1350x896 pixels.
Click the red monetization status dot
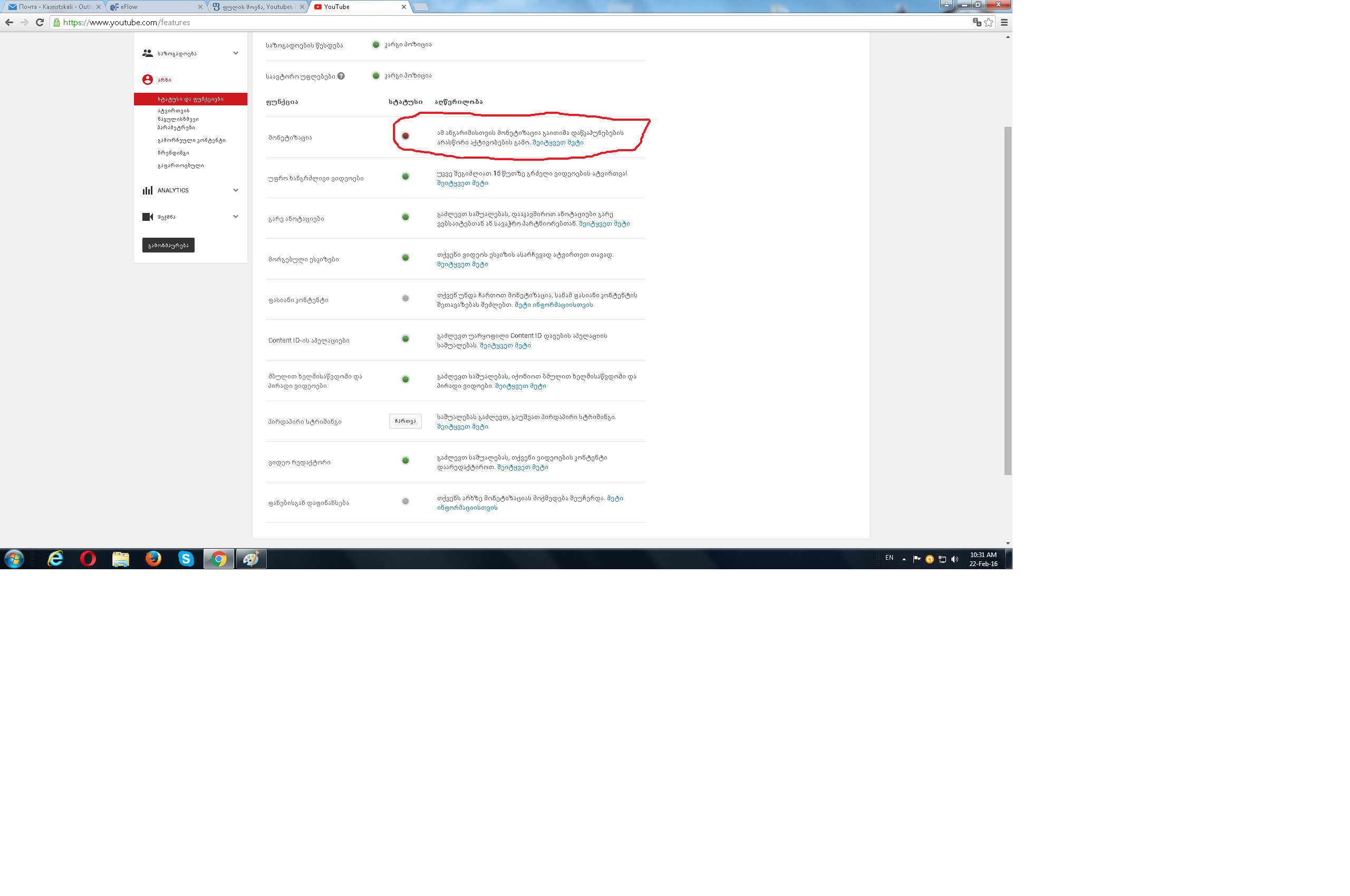[406, 136]
